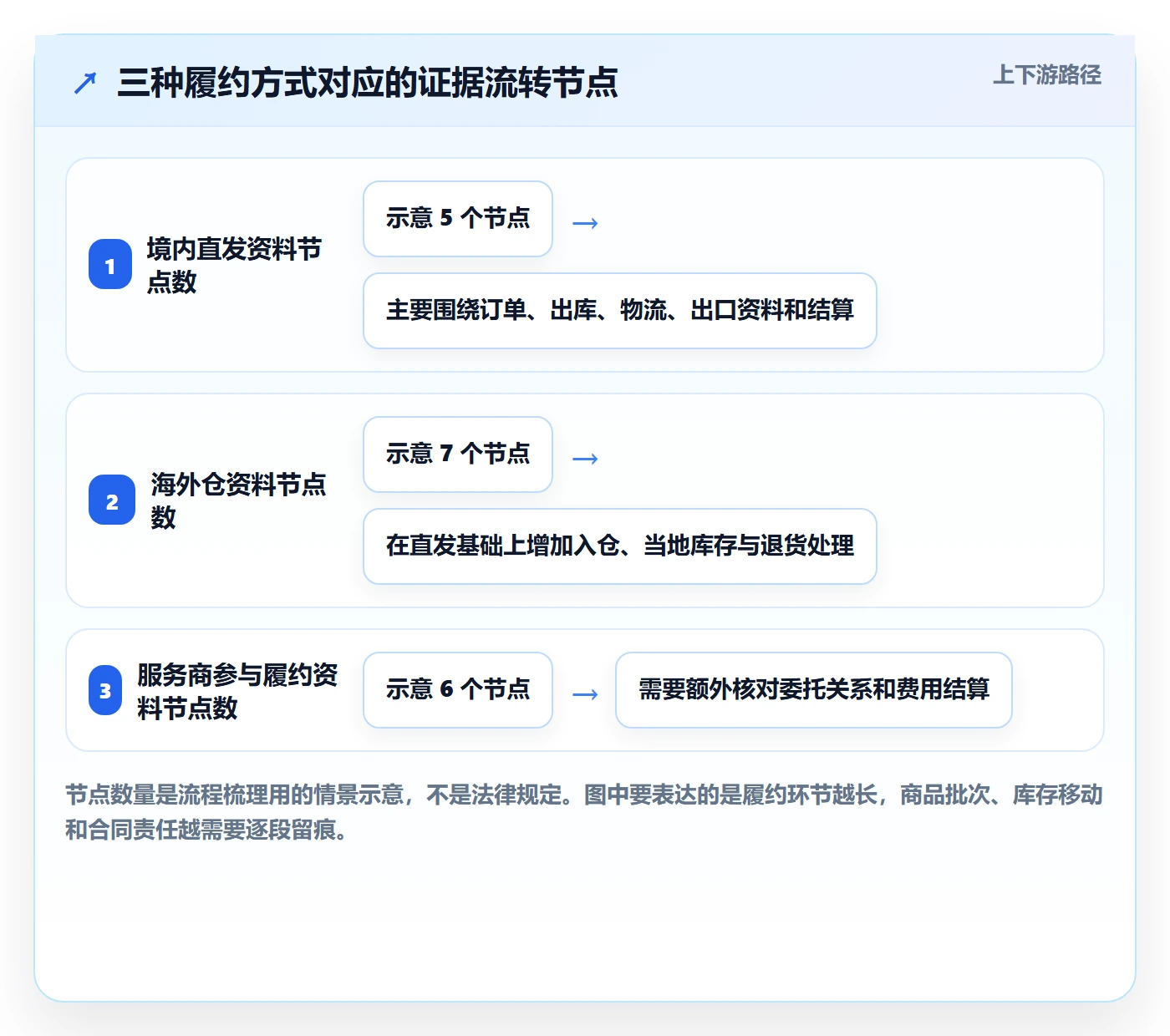Viewport: 1170px width, 1036px height.
Task: Click the 上下游路径 label in header
Action: [x=1047, y=75]
